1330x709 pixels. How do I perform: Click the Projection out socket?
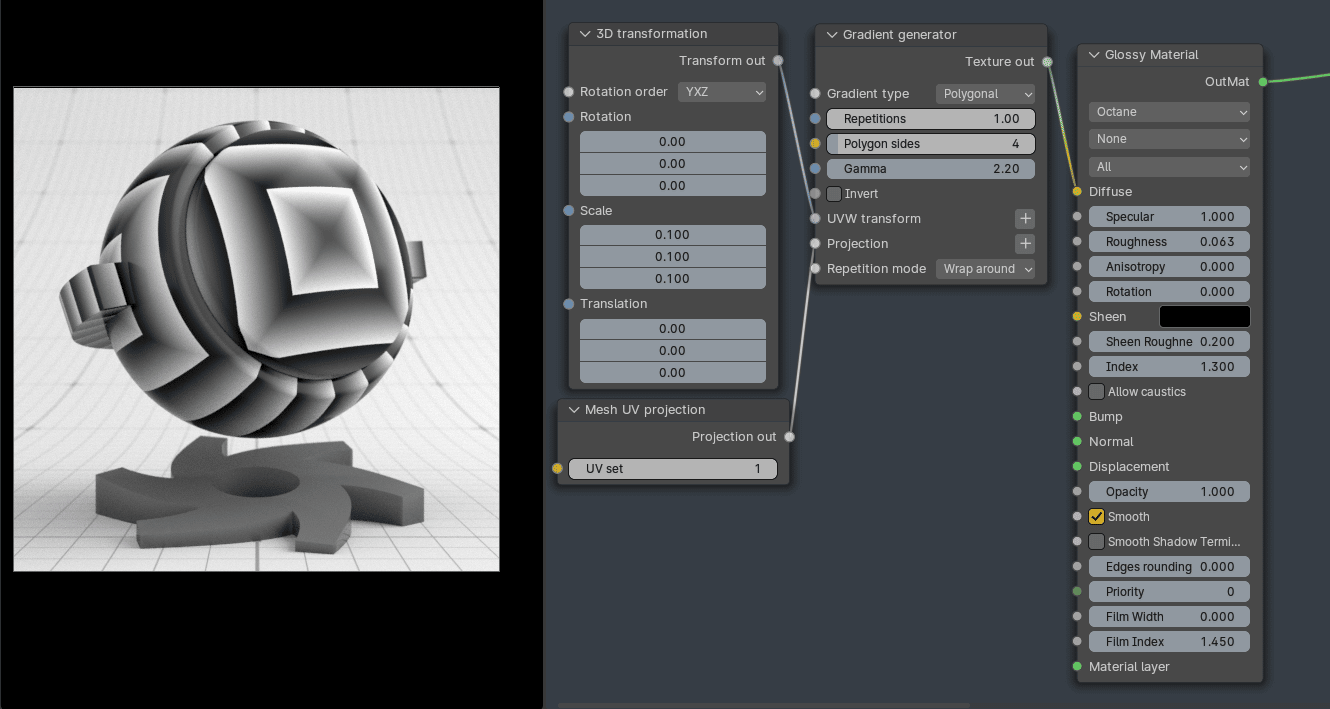(789, 437)
